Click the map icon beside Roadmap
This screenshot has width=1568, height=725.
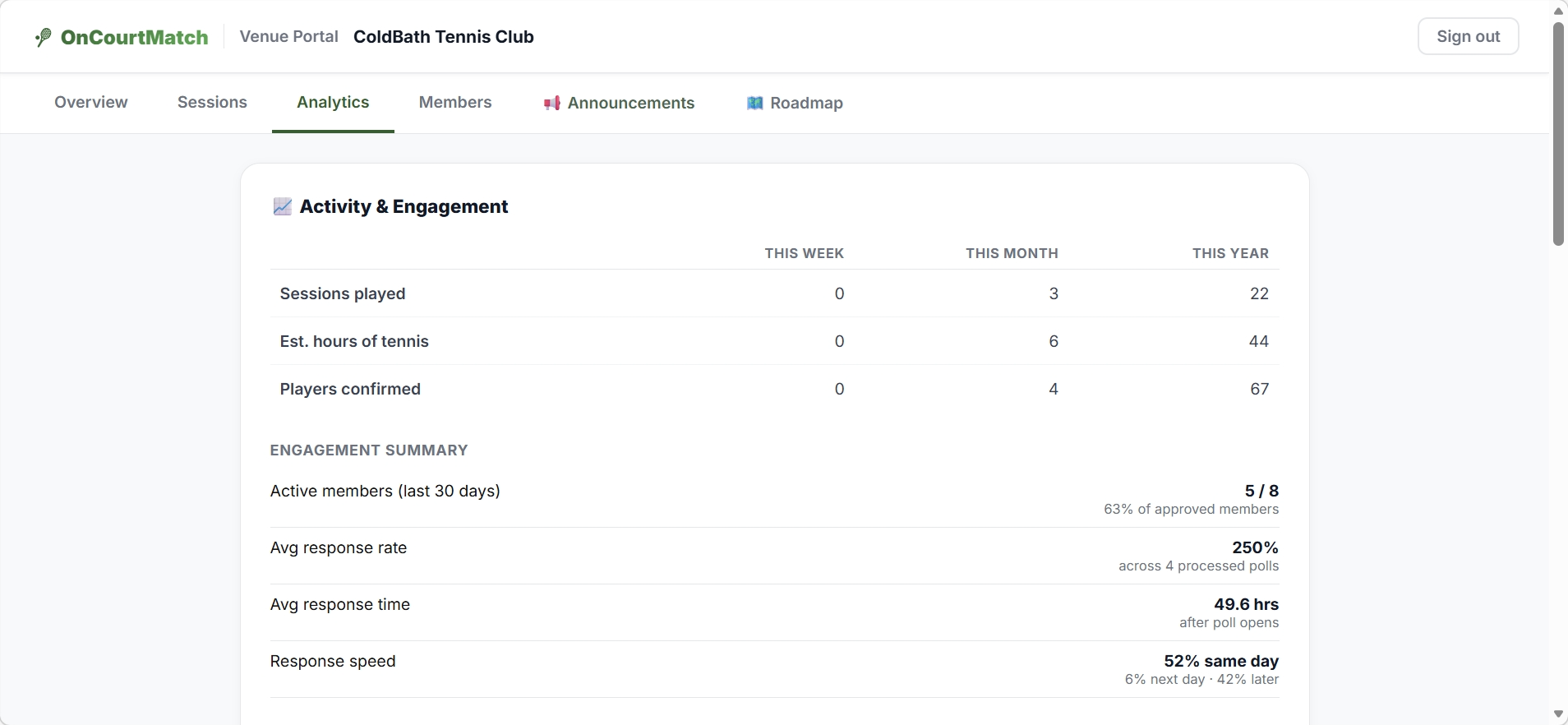pyautogui.click(x=754, y=103)
